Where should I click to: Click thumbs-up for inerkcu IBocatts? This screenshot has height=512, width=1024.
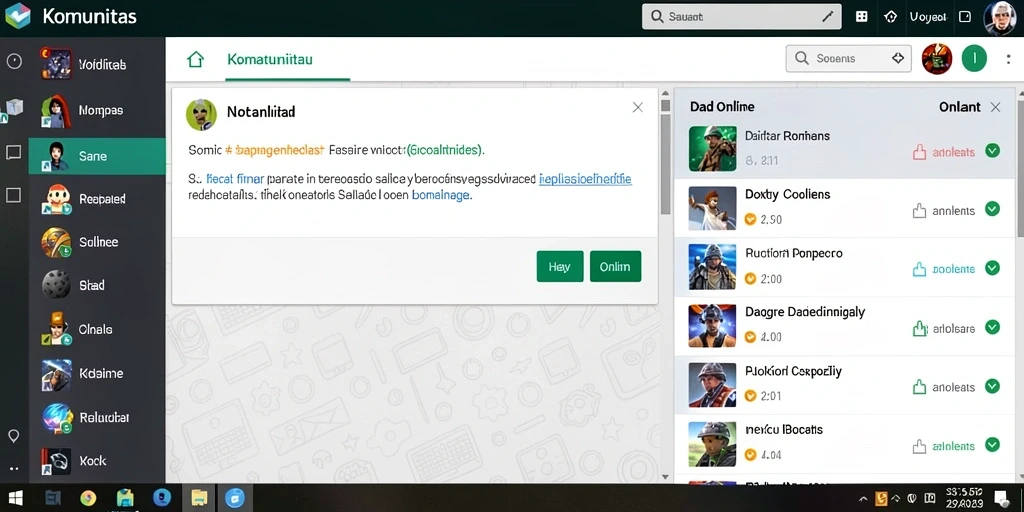[919, 446]
